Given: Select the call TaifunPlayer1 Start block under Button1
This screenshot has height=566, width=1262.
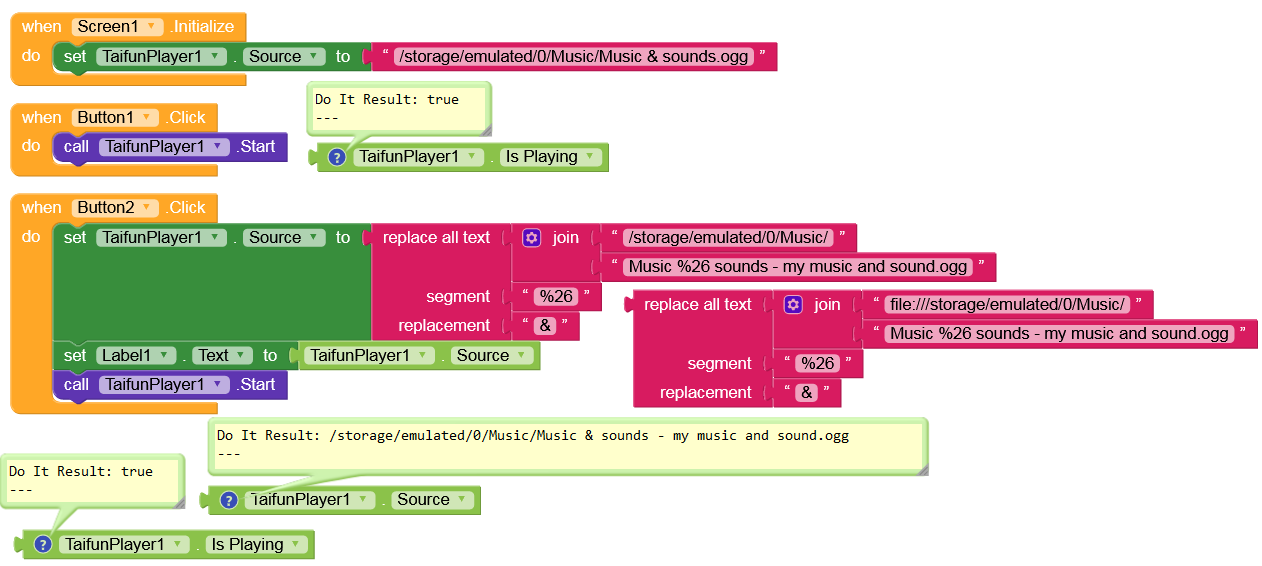Looking at the screenshot, I should [x=170, y=147].
